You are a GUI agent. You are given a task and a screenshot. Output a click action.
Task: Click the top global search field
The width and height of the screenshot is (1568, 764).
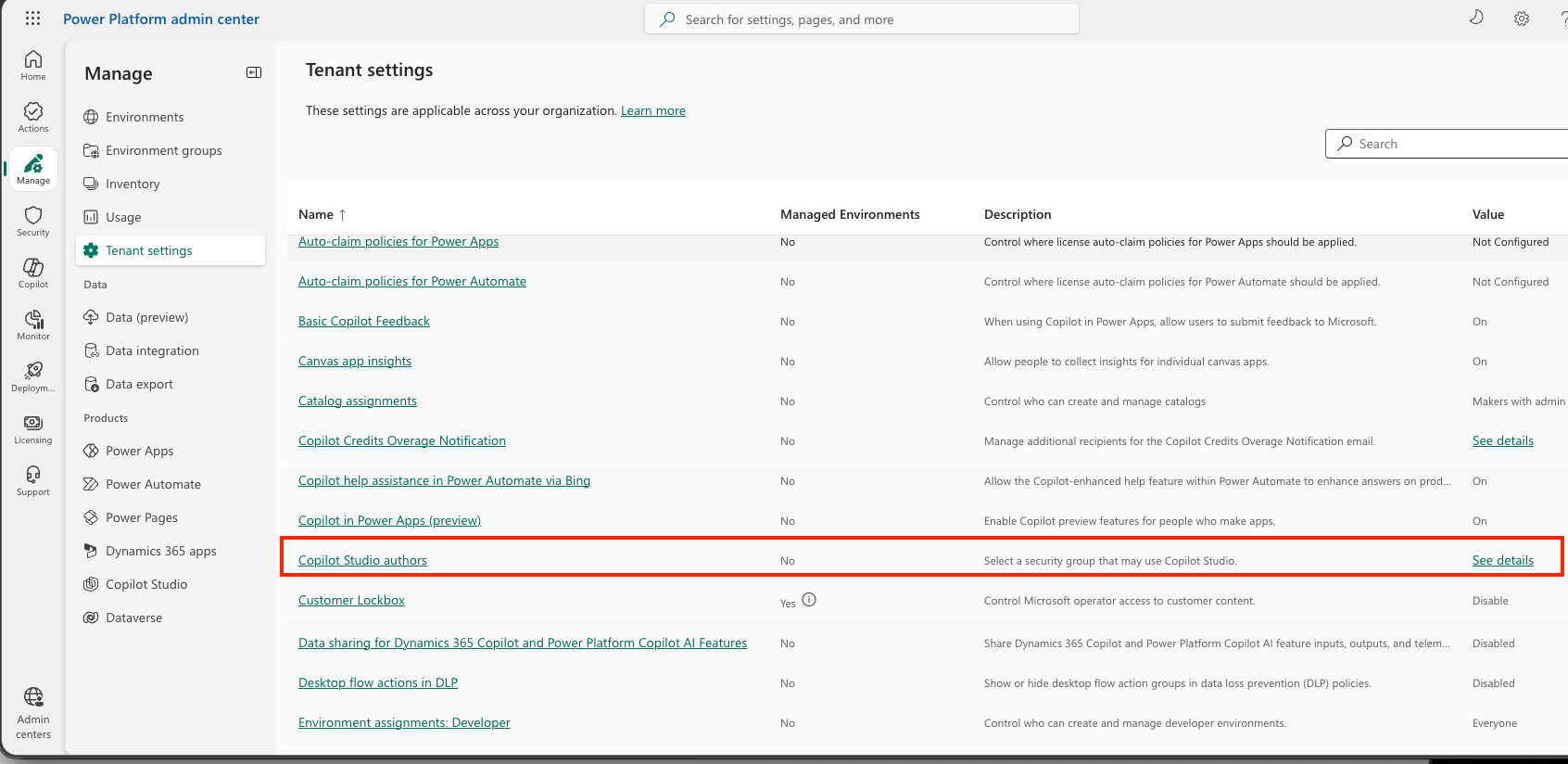click(x=862, y=19)
